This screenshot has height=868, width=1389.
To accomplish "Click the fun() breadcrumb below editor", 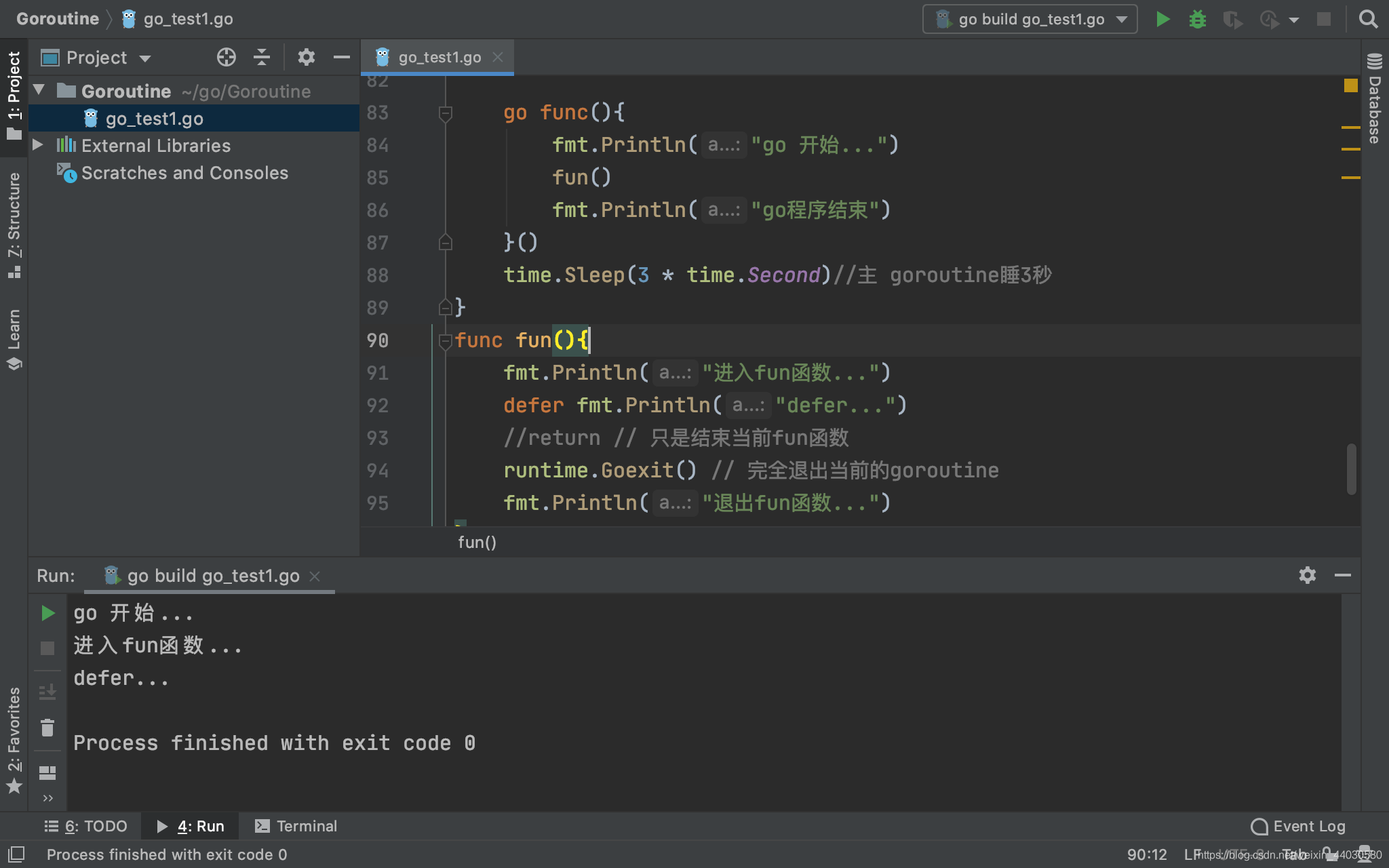I will pyautogui.click(x=477, y=542).
